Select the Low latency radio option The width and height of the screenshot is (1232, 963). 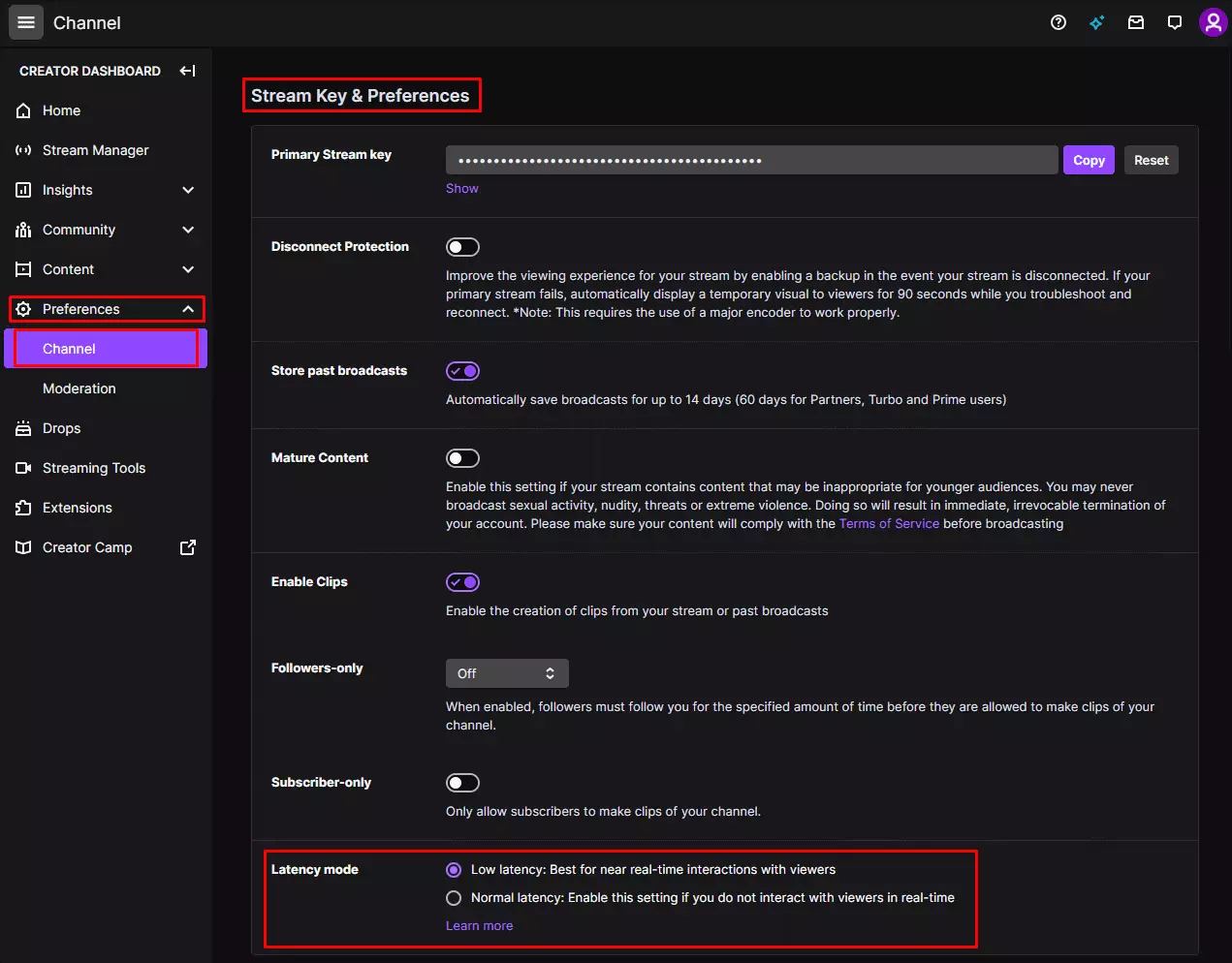[x=454, y=870]
